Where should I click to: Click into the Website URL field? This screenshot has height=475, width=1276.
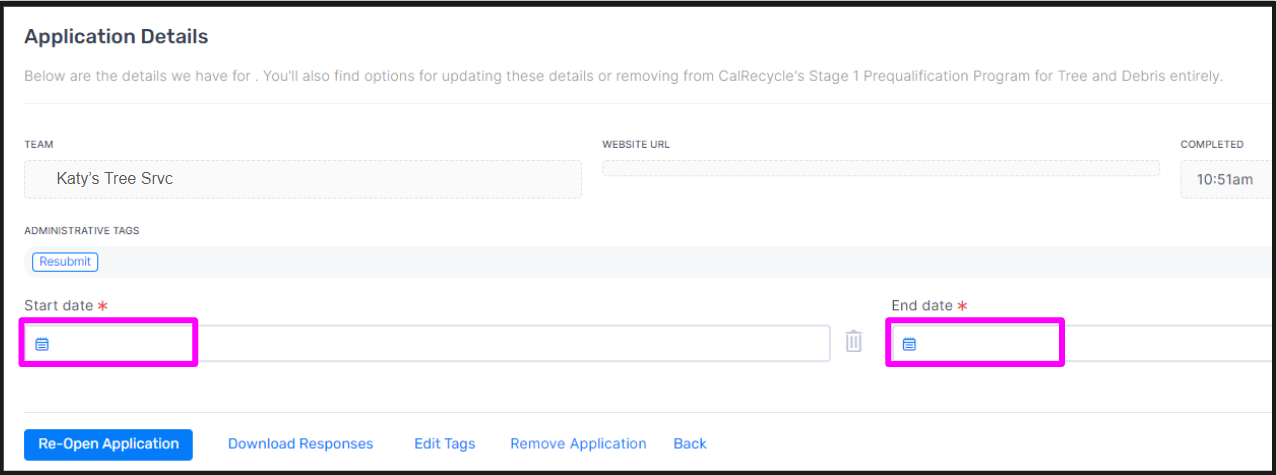pyautogui.click(x=881, y=168)
